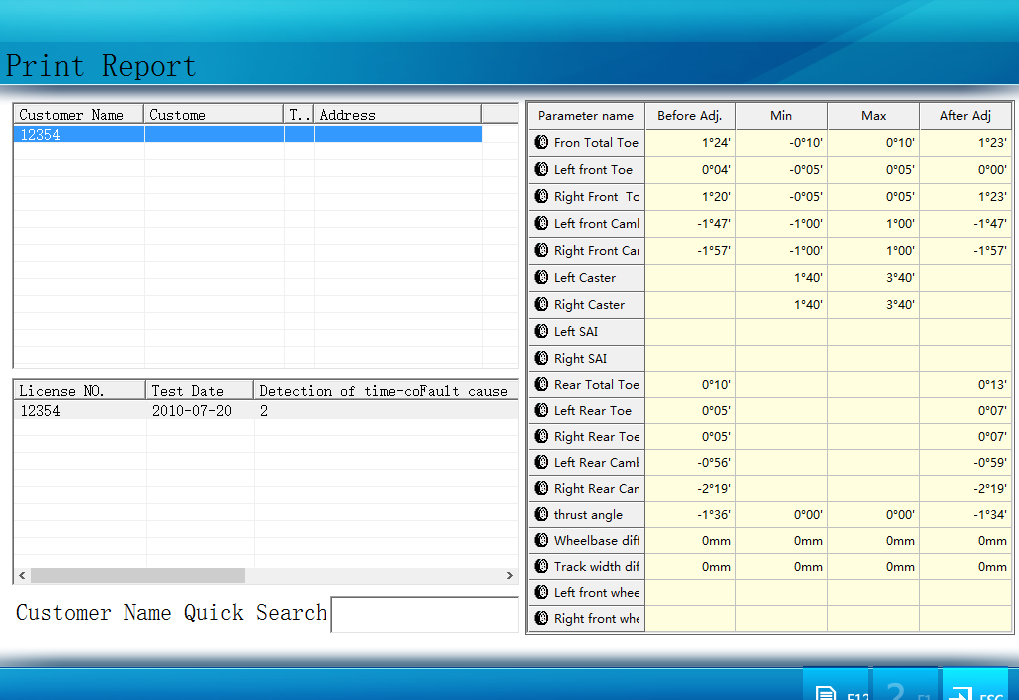Click the Address column header

coord(397,115)
